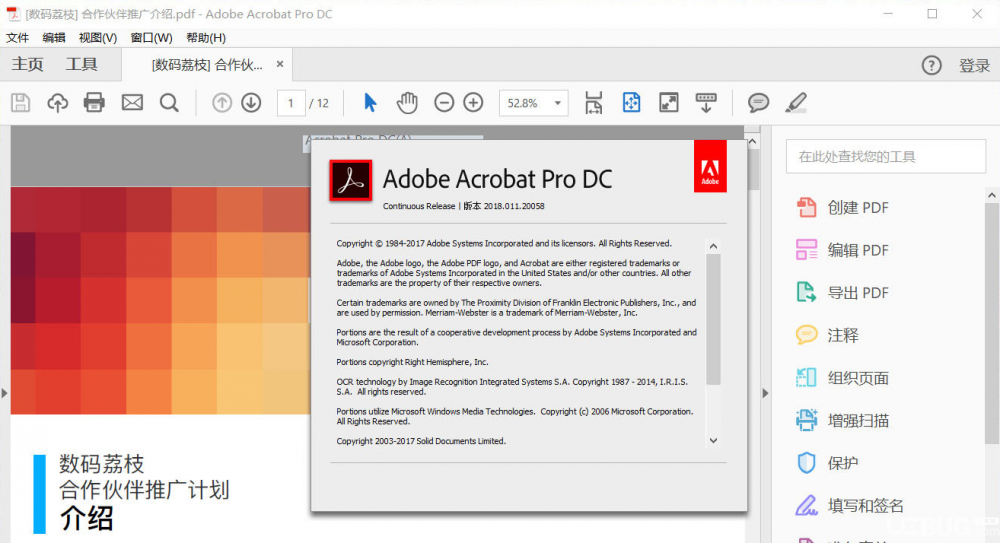
Task: Switch to the 工具 tab
Action: (x=82, y=64)
